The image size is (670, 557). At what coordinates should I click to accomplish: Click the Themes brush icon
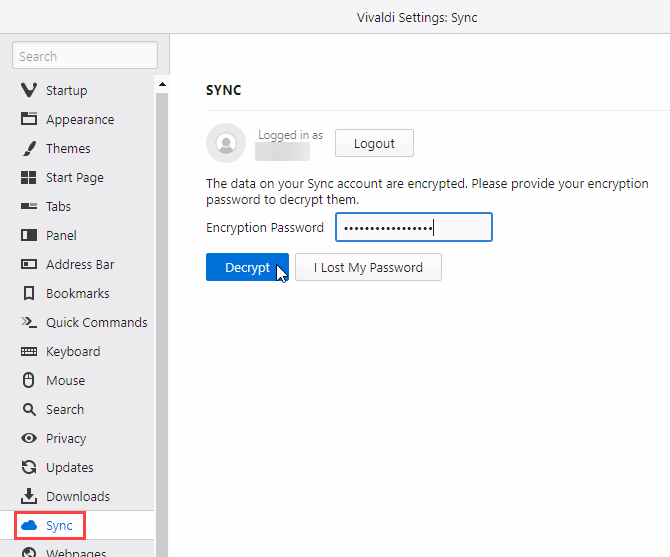point(29,148)
